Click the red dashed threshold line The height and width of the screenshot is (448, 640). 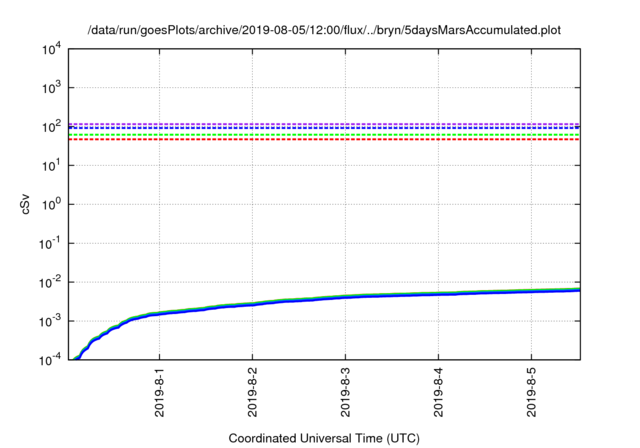pyautogui.click(x=324, y=140)
